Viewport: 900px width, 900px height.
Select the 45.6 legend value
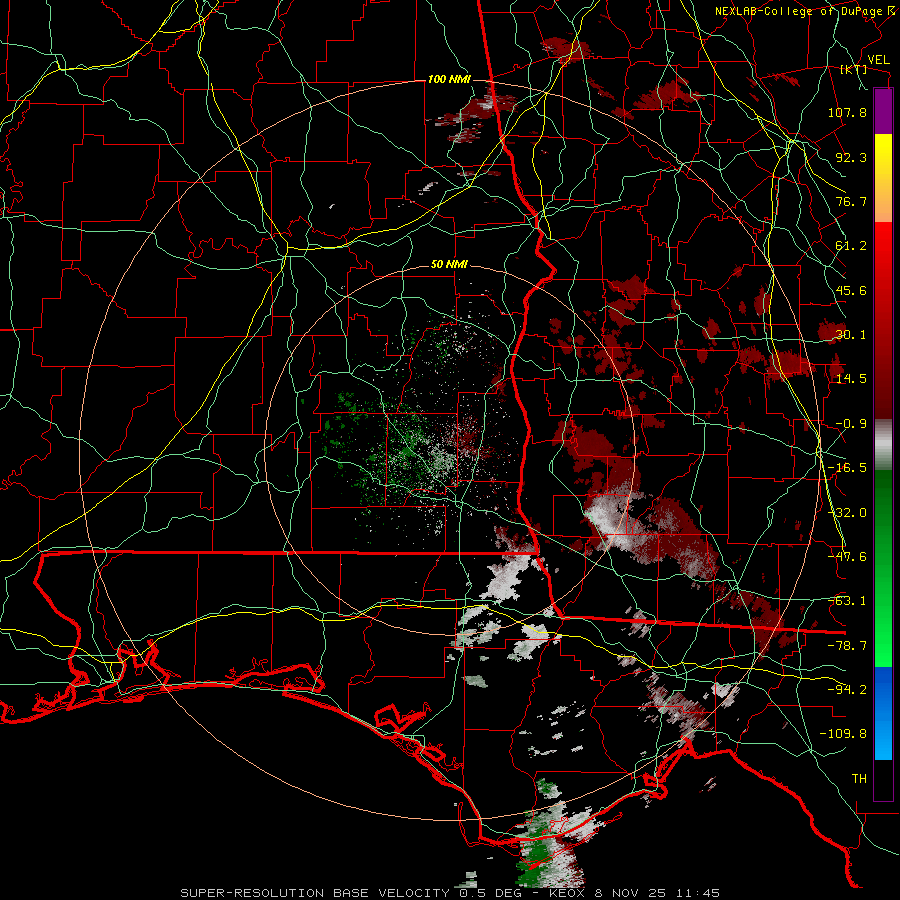pyautogui.click(x=851, y=290)
